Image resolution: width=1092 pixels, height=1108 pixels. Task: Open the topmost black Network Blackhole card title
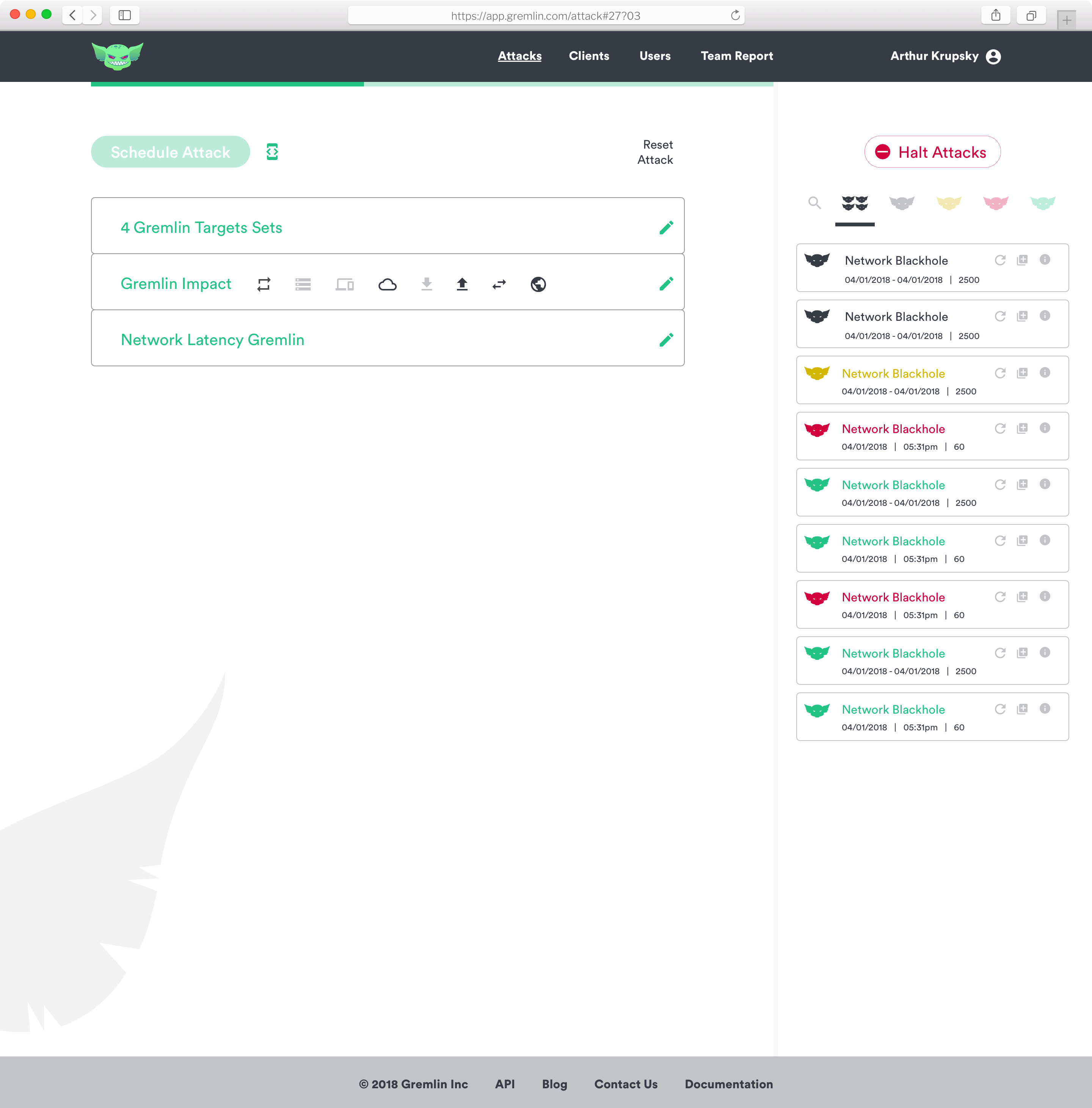[896, 261]
